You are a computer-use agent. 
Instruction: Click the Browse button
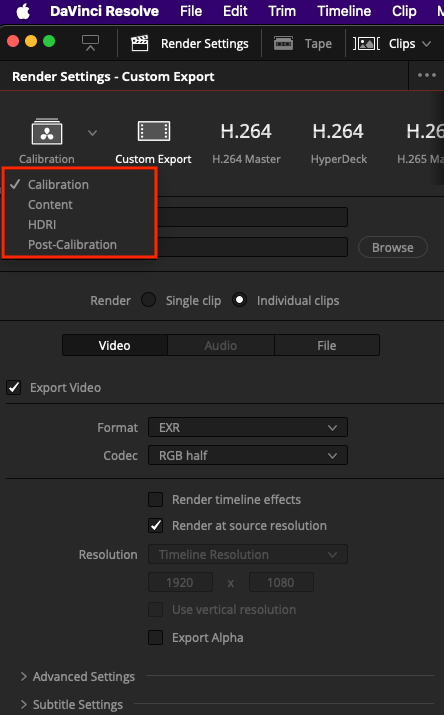[x=392, y=247]
